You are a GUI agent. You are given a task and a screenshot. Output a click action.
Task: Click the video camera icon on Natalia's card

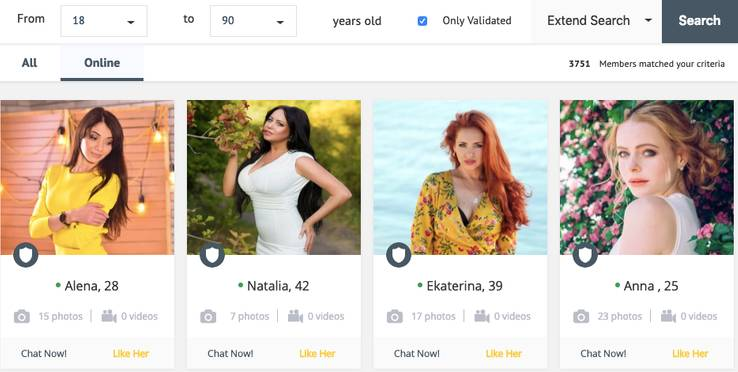[x=295, y=316]
